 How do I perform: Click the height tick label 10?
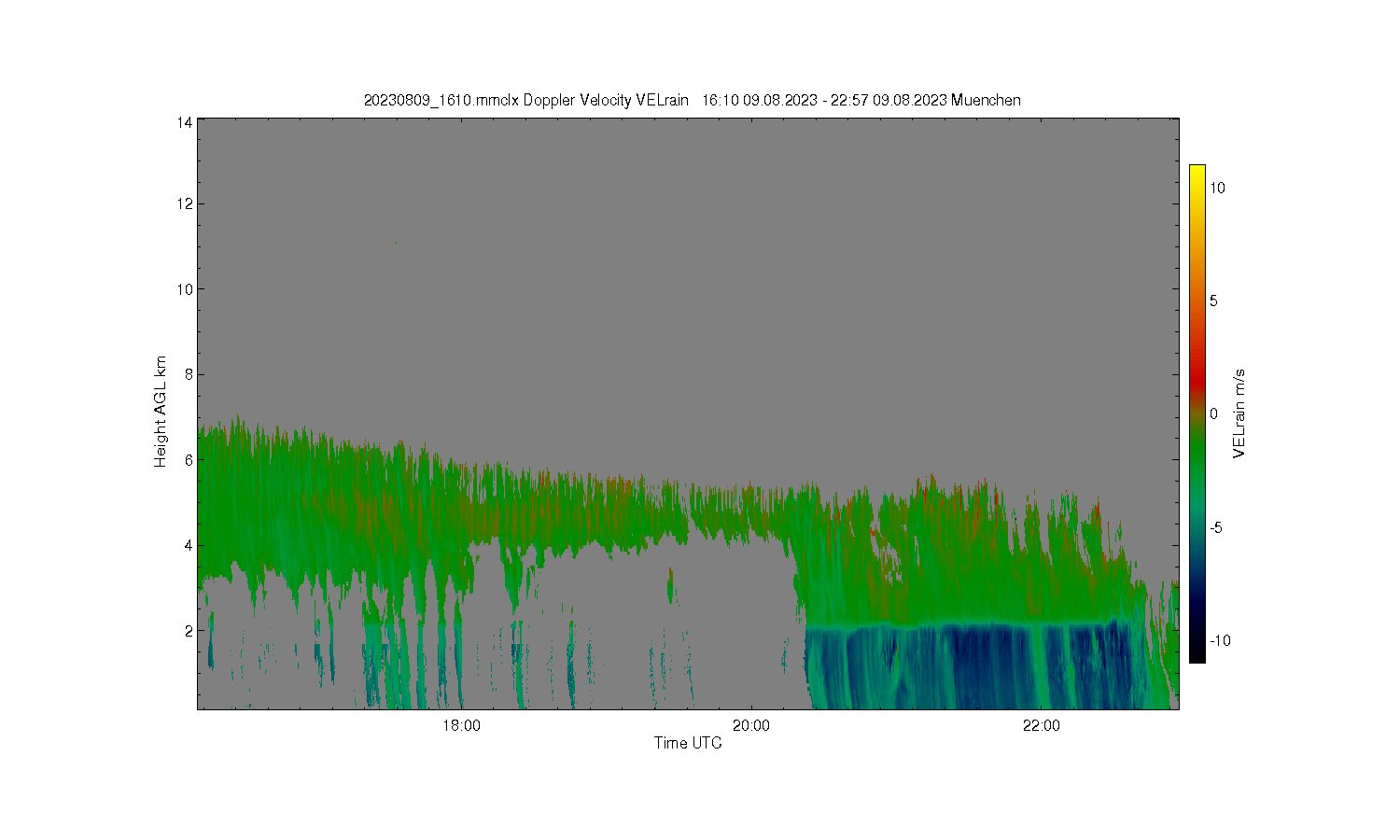tap(185, 289)
